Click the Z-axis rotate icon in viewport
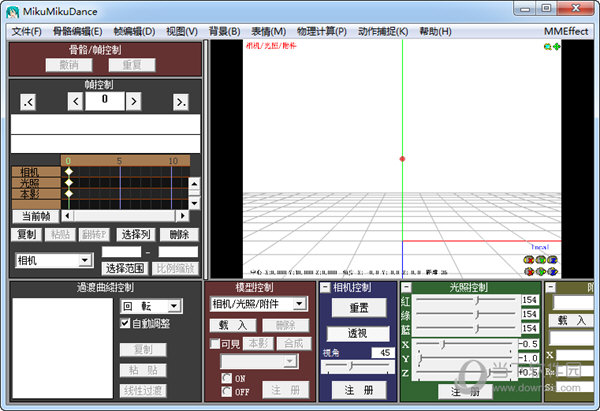The width and height of the screenshot is (600, 411). (x=552, y=260)
